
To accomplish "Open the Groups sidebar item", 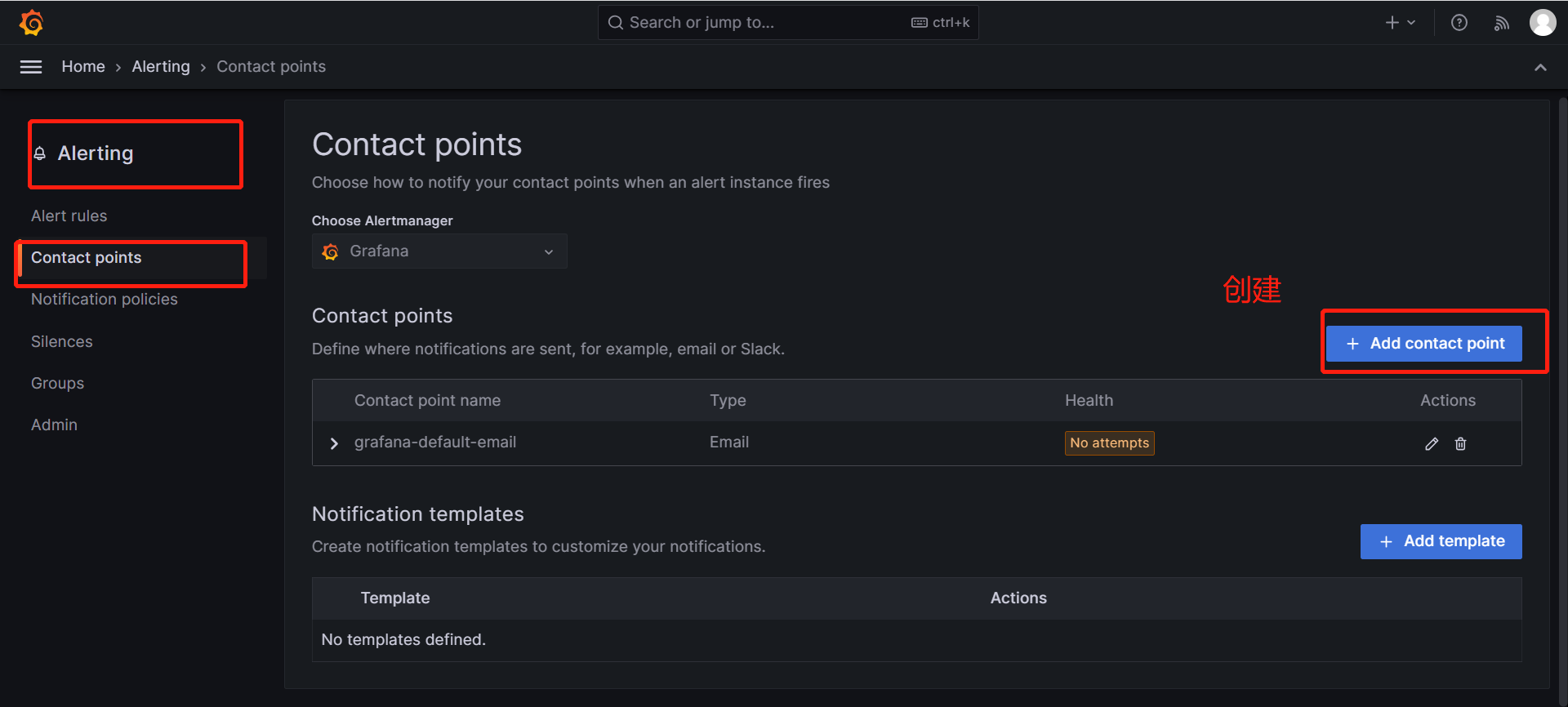I will [x=58, y=384].
